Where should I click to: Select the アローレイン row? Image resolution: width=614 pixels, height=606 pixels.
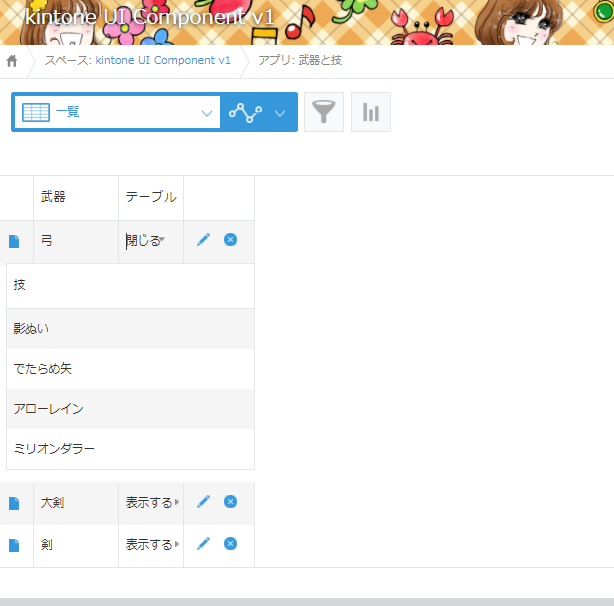pos(130,409)
